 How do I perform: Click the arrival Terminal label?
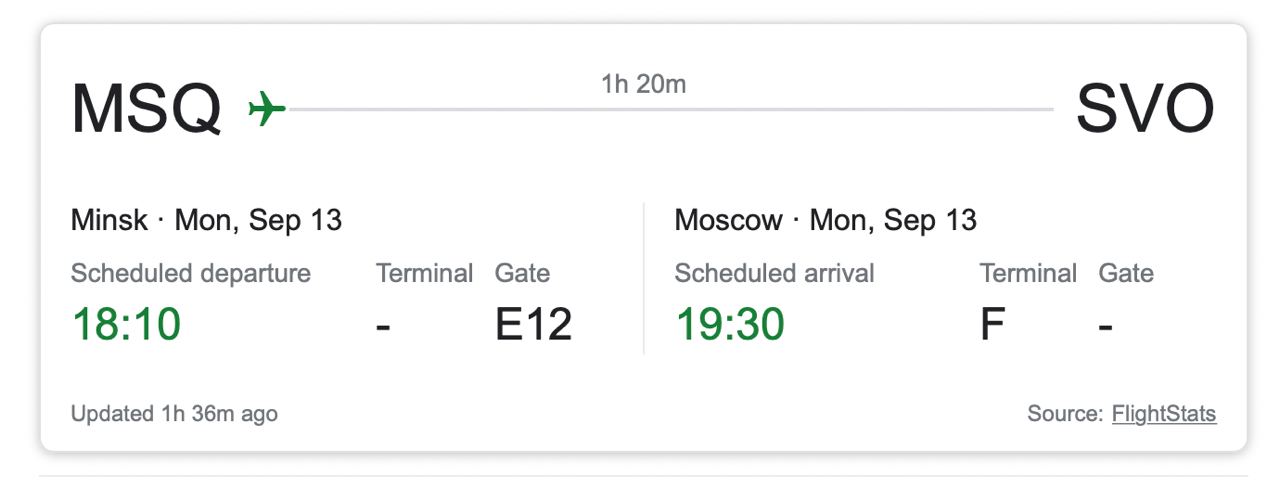pyautogui.click(x=1028, y=273)
